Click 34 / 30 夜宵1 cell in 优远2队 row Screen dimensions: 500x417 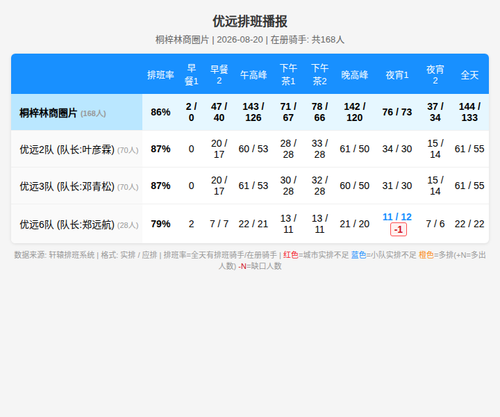(x=397, y=149)
